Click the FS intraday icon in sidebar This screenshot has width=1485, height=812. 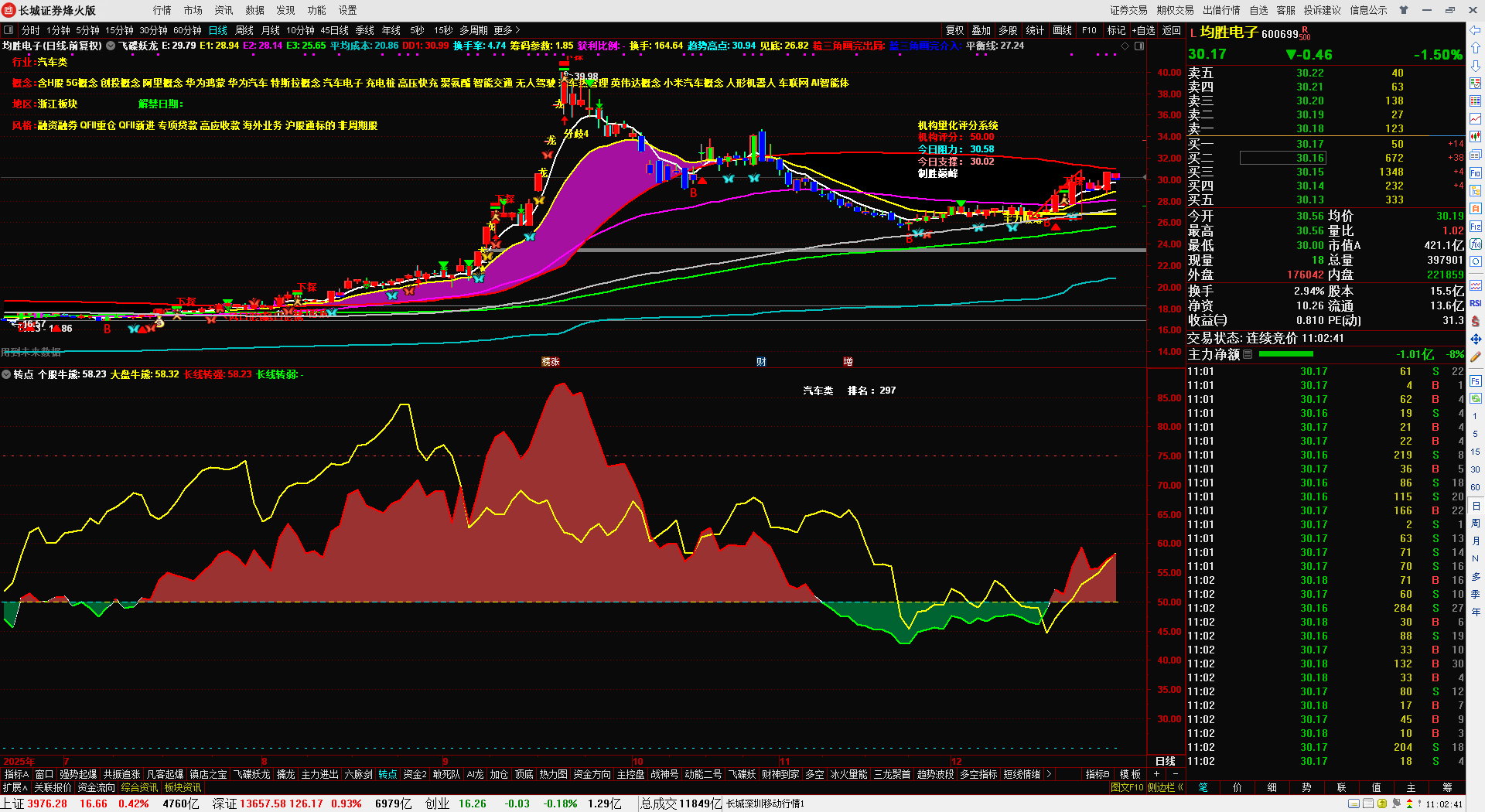(x=1476, y=381)
